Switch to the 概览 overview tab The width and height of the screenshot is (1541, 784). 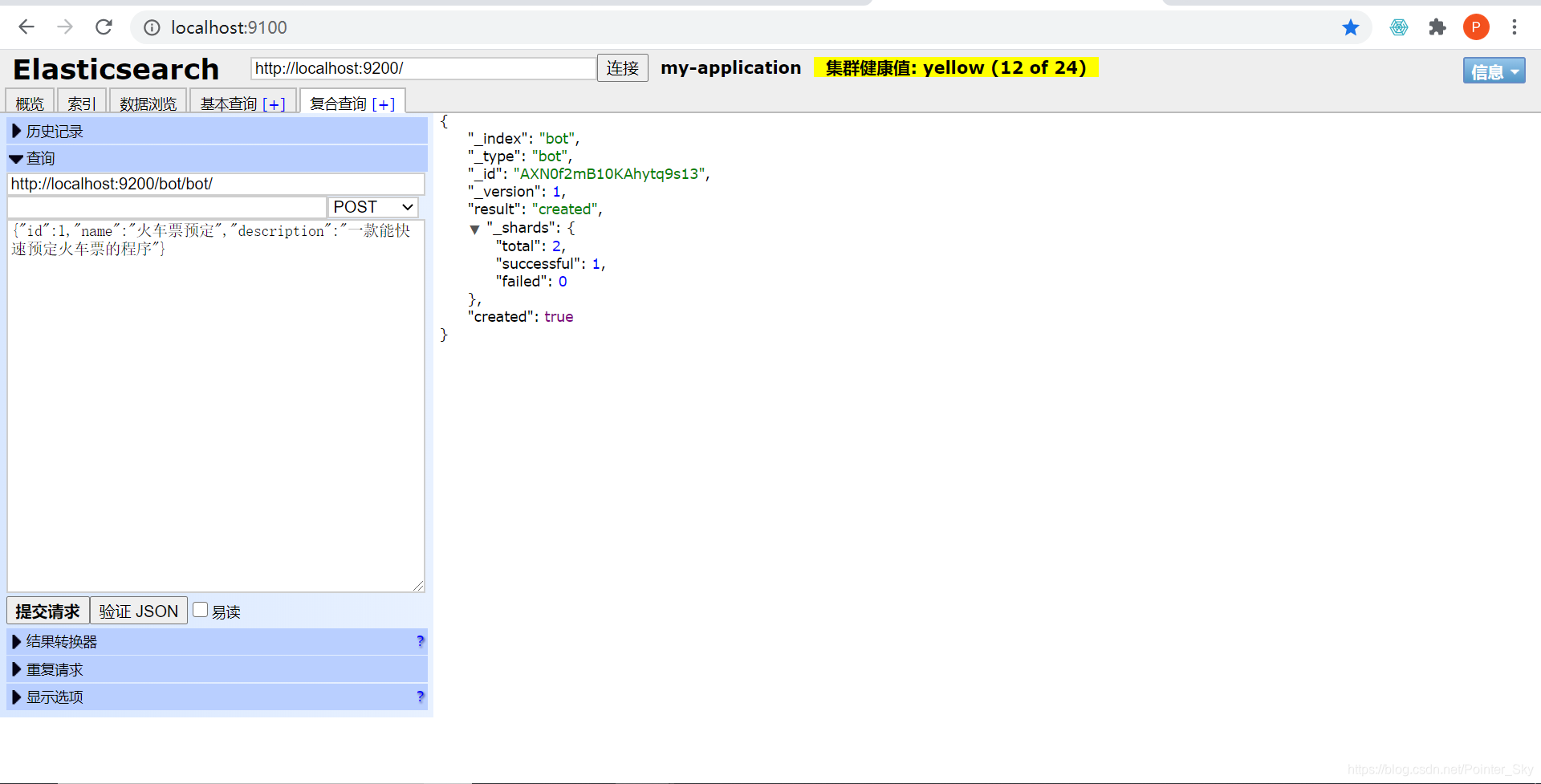coord(30,103)
